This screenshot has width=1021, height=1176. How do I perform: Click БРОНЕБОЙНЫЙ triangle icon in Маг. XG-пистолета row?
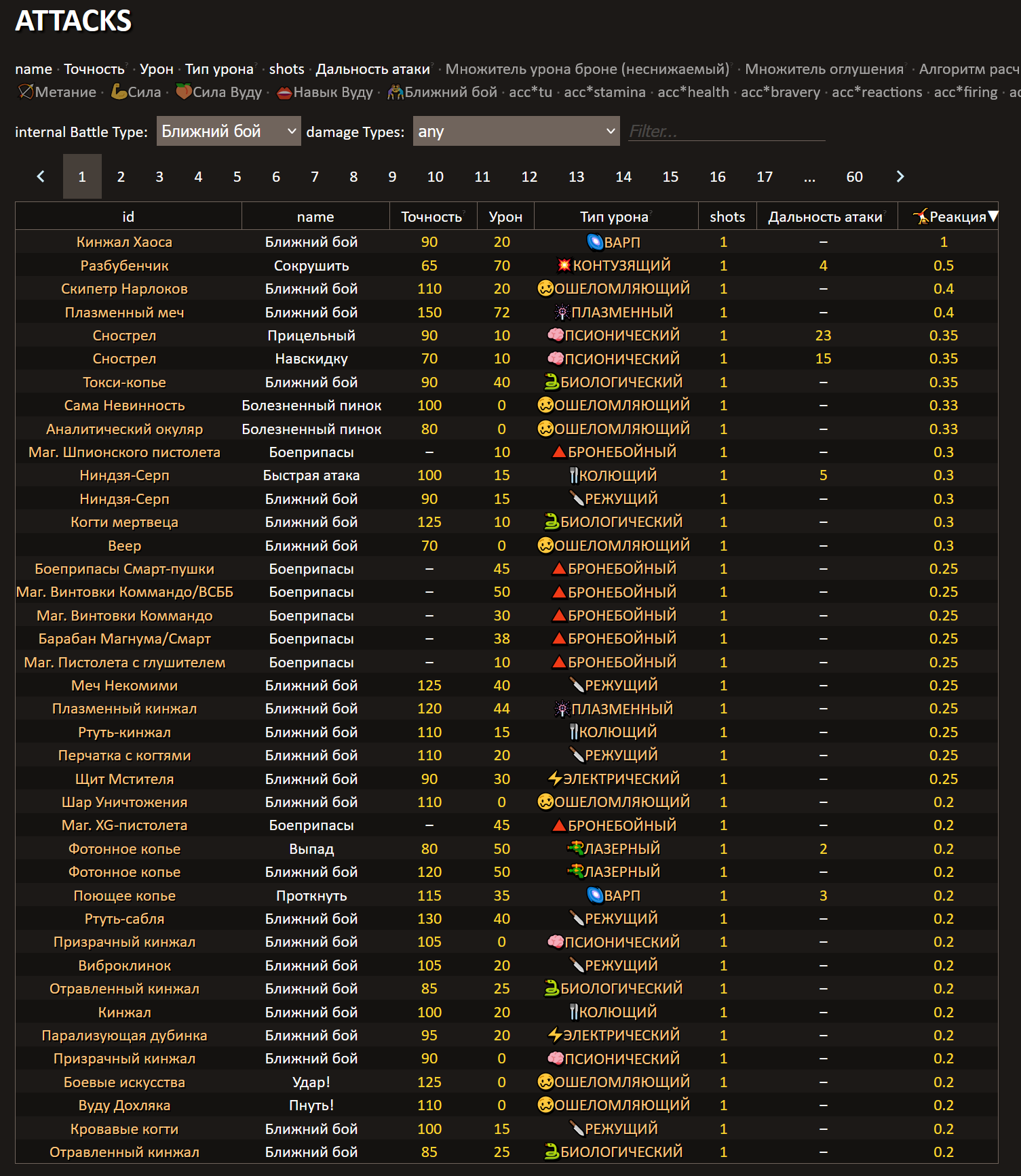559,825
